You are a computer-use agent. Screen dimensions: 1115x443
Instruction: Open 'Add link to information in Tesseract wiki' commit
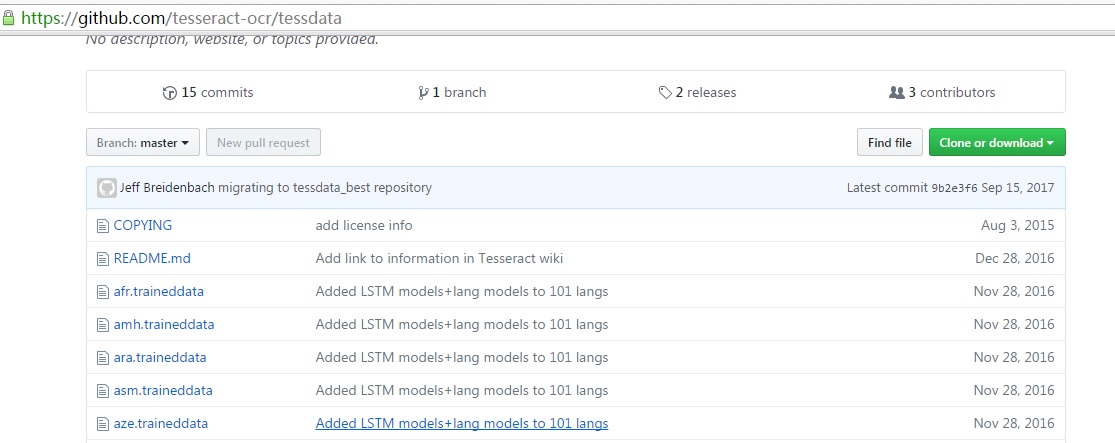pos(439,259)
